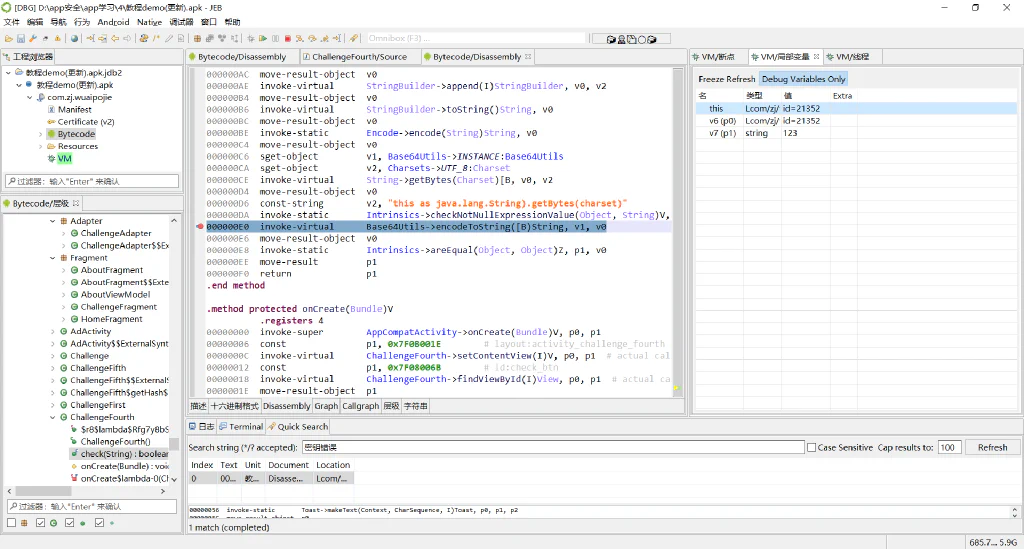Viewport: 1024px width, 549px height.
Task: Click the green Run debugger icon
Action: pyautogui.click(x=263, y=39)
